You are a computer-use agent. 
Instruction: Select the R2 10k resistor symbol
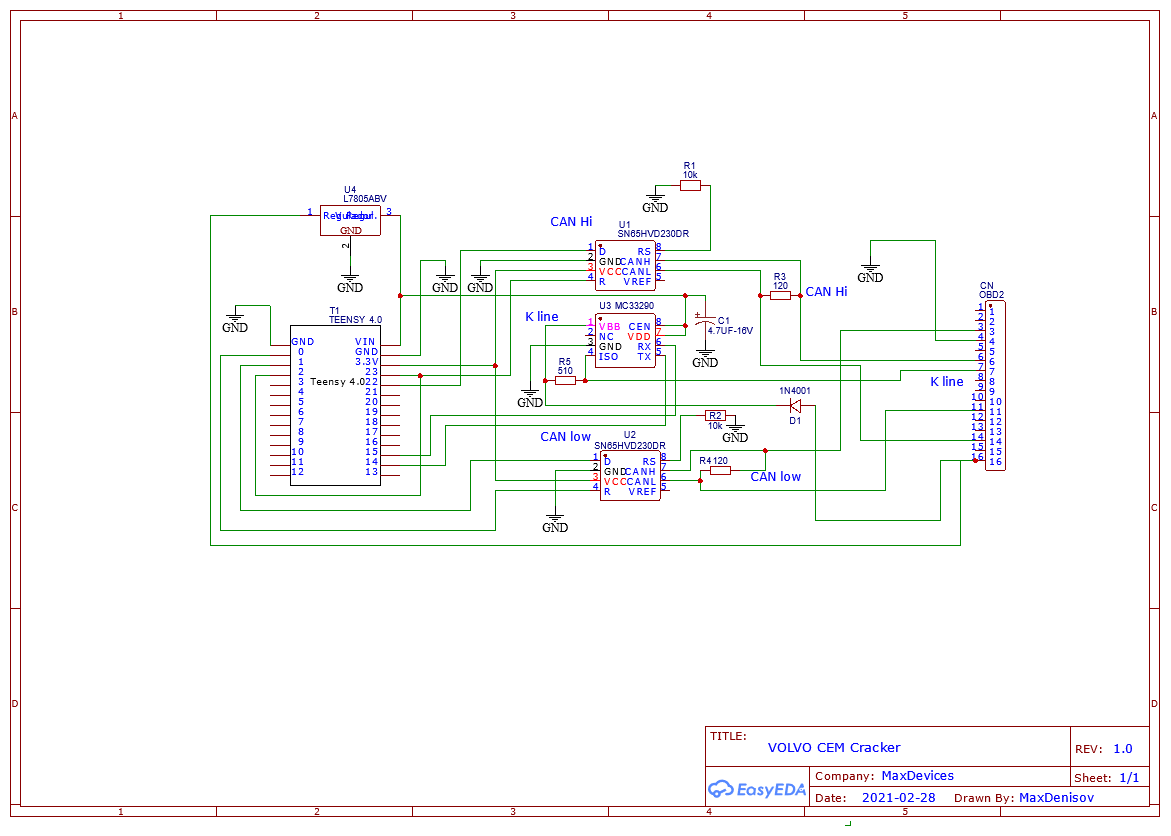(x=715, y=415)
